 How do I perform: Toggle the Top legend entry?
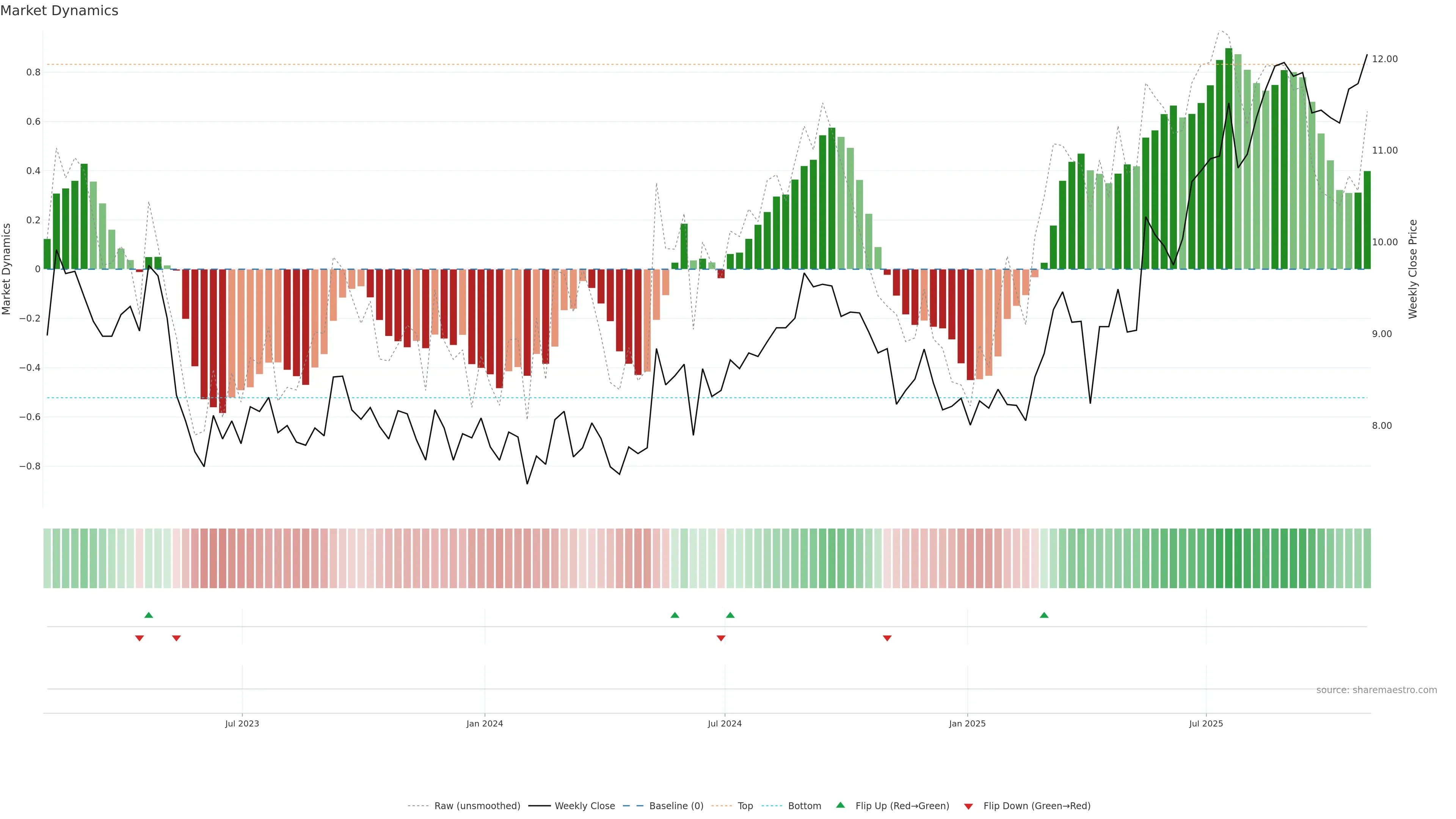tap(745, 806)
